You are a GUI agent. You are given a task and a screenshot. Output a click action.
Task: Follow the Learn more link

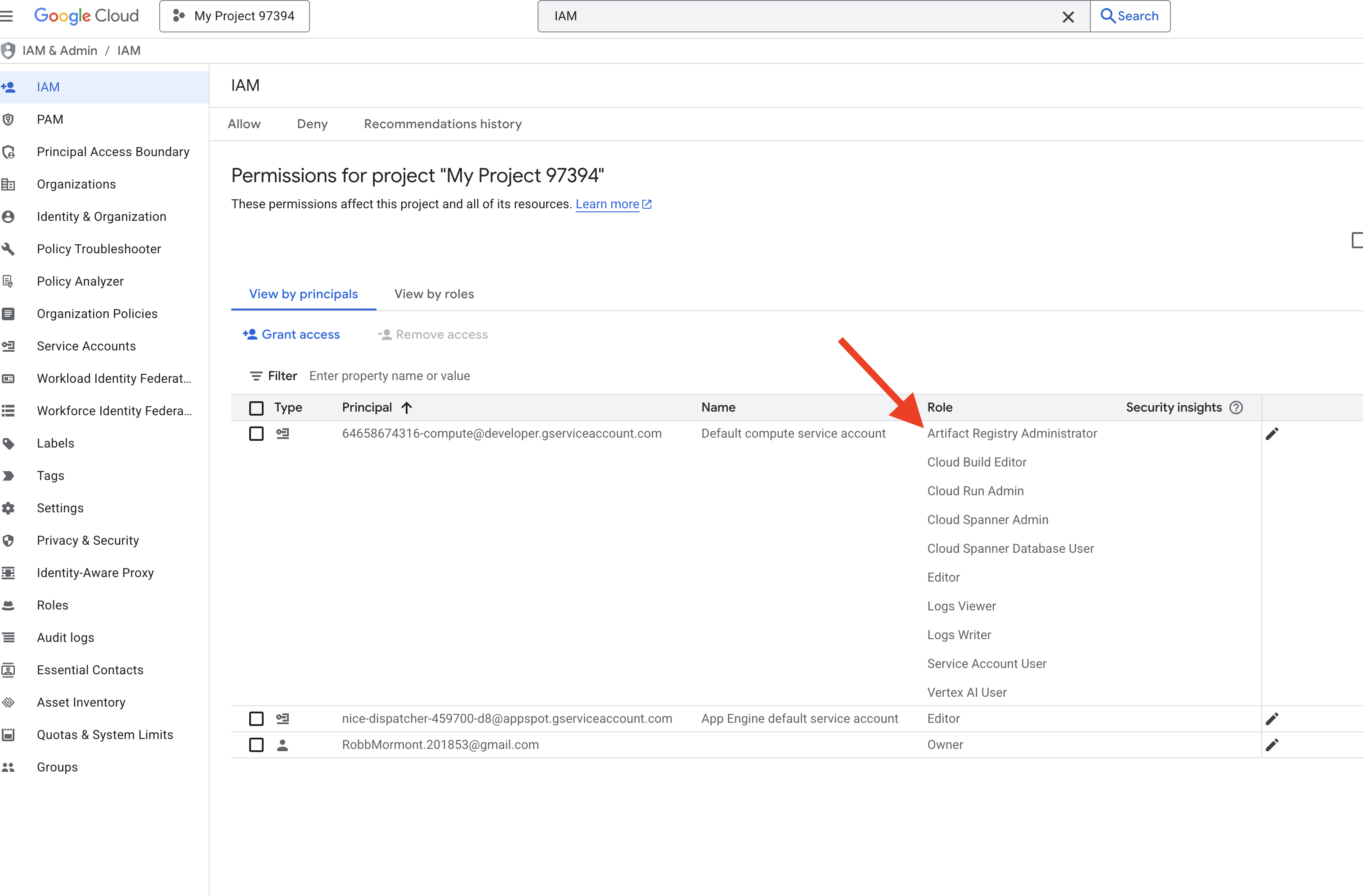(x=607, y=204)
